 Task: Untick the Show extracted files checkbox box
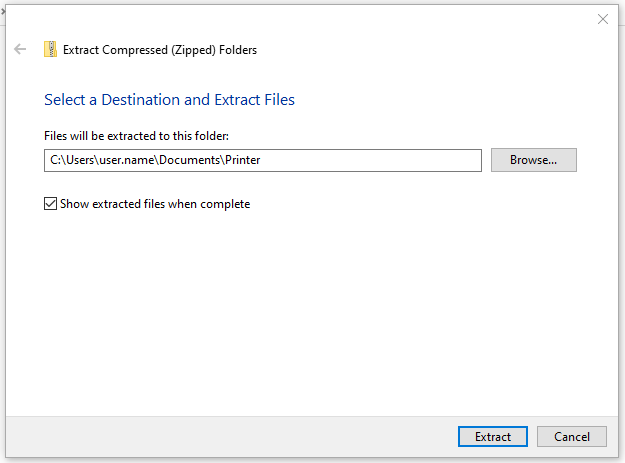(50, 204)
